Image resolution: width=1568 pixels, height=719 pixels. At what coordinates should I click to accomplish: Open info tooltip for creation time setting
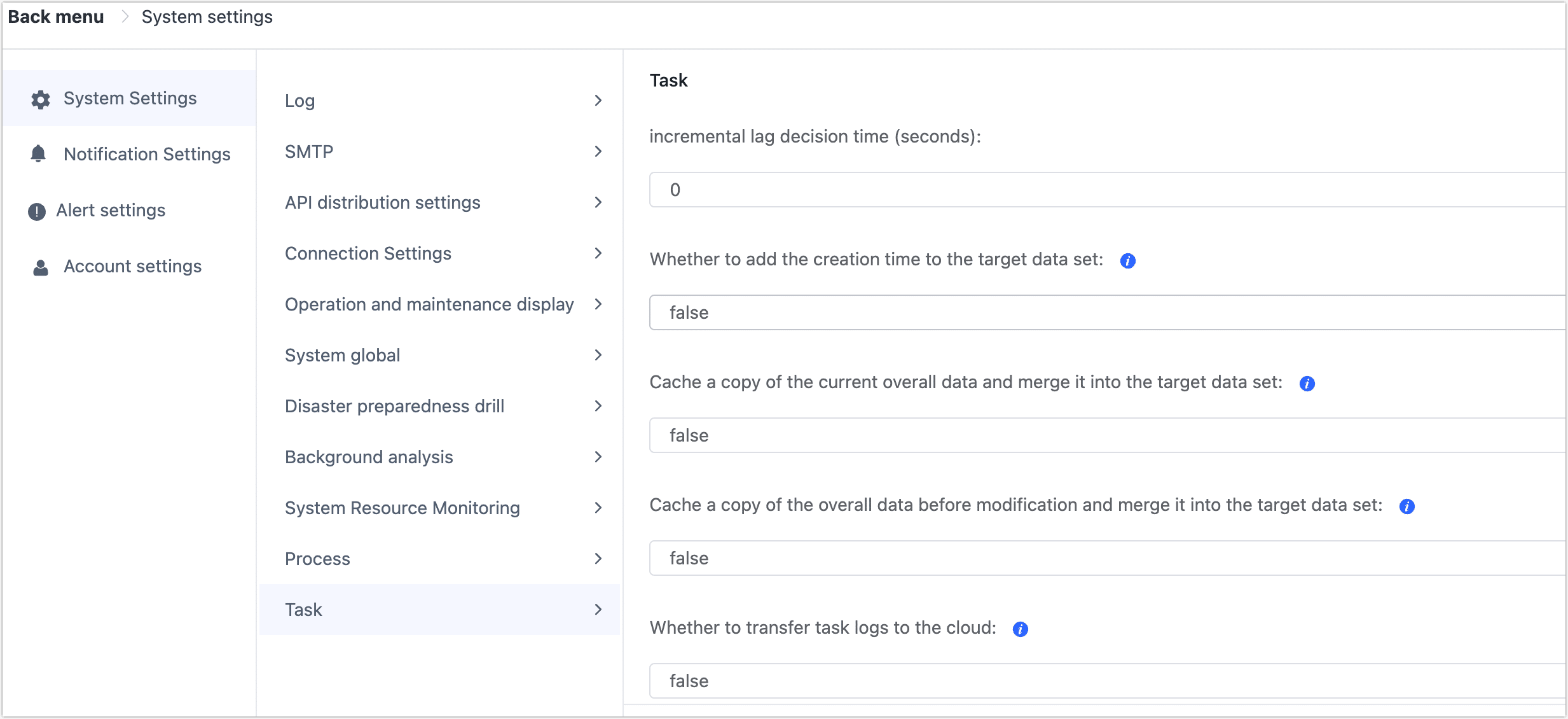point(1128,260)
